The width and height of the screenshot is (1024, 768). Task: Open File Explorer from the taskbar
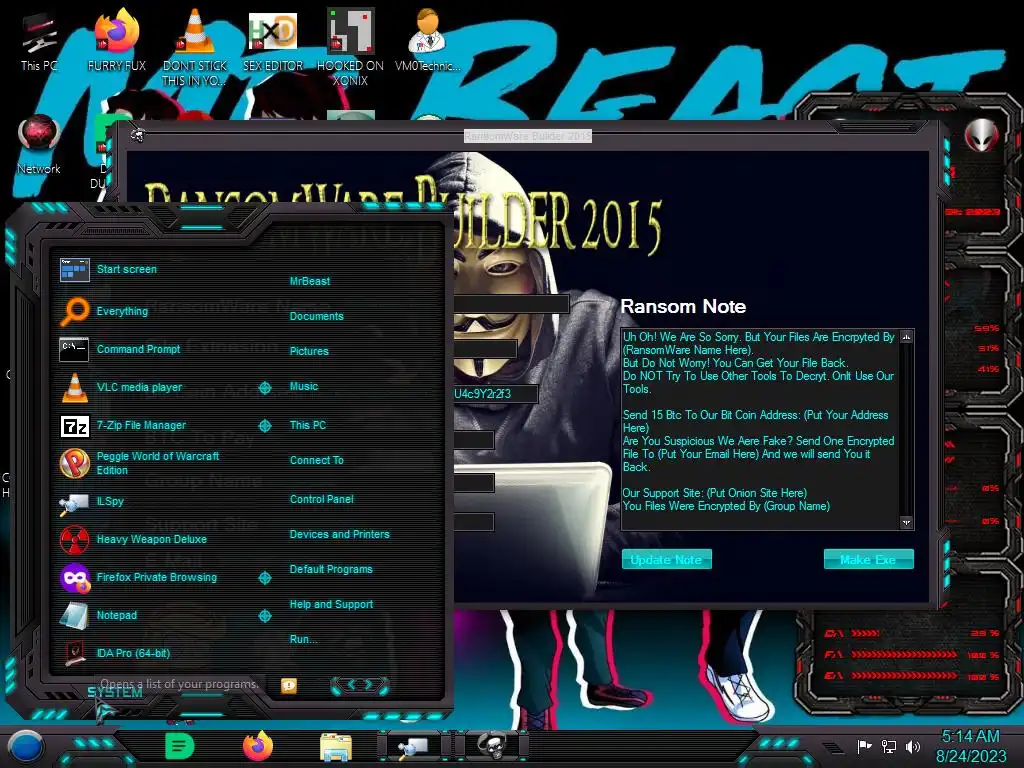pos(336,747)
